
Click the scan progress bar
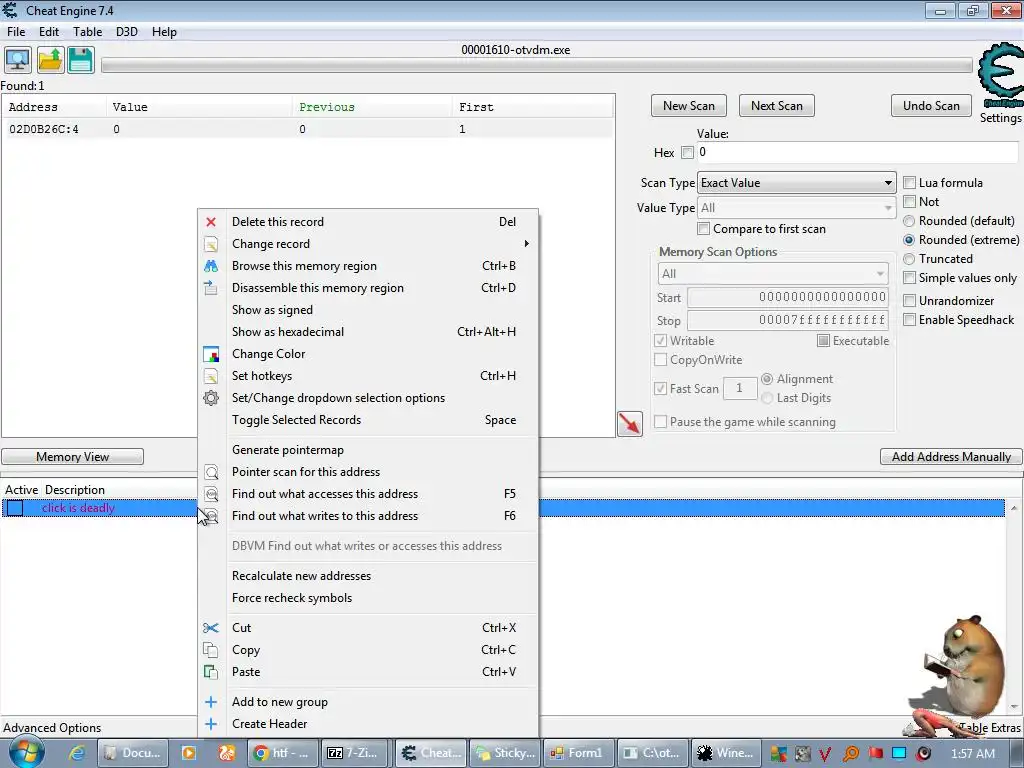536,65
